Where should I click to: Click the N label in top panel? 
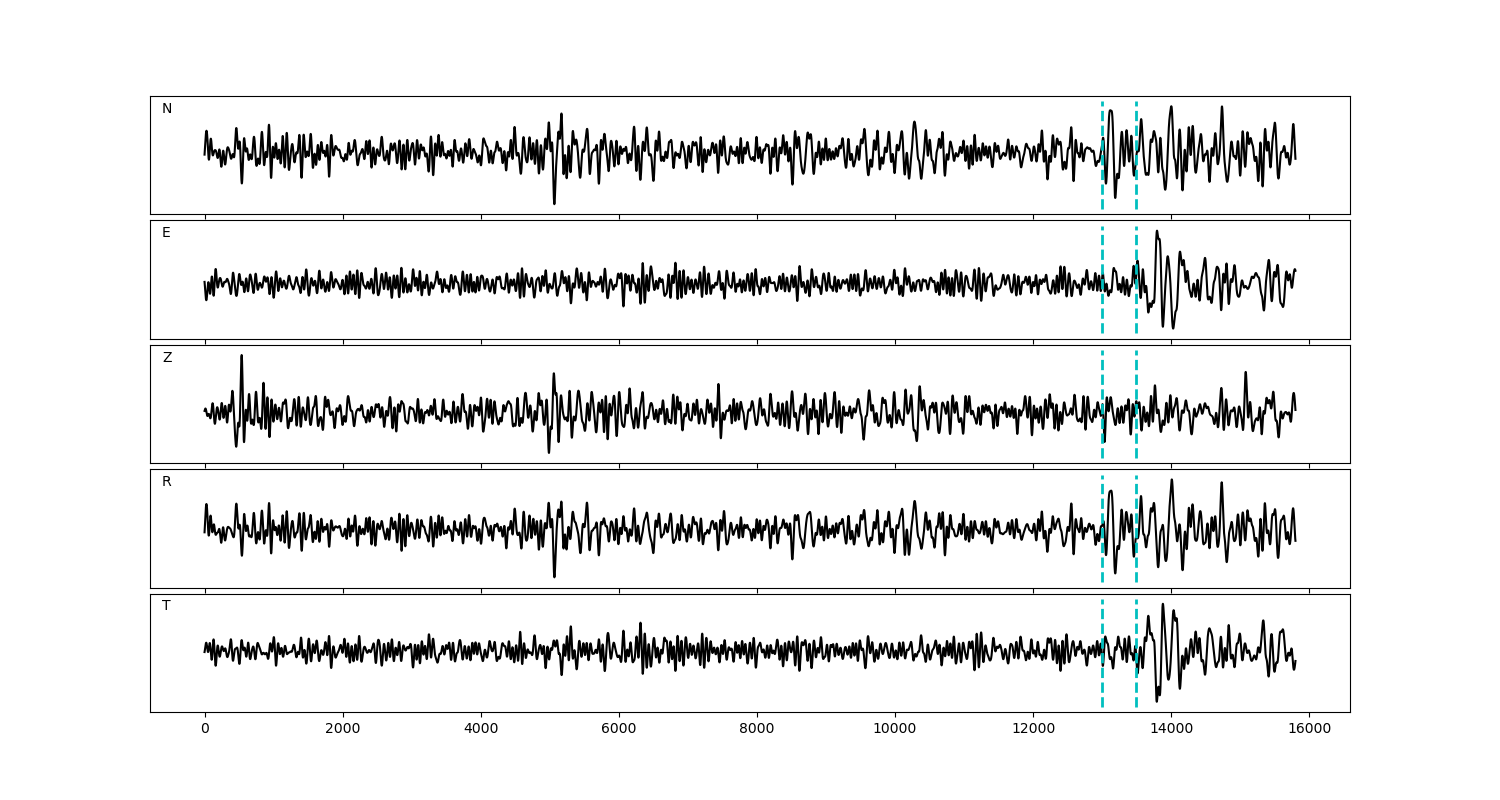[167, 109]
